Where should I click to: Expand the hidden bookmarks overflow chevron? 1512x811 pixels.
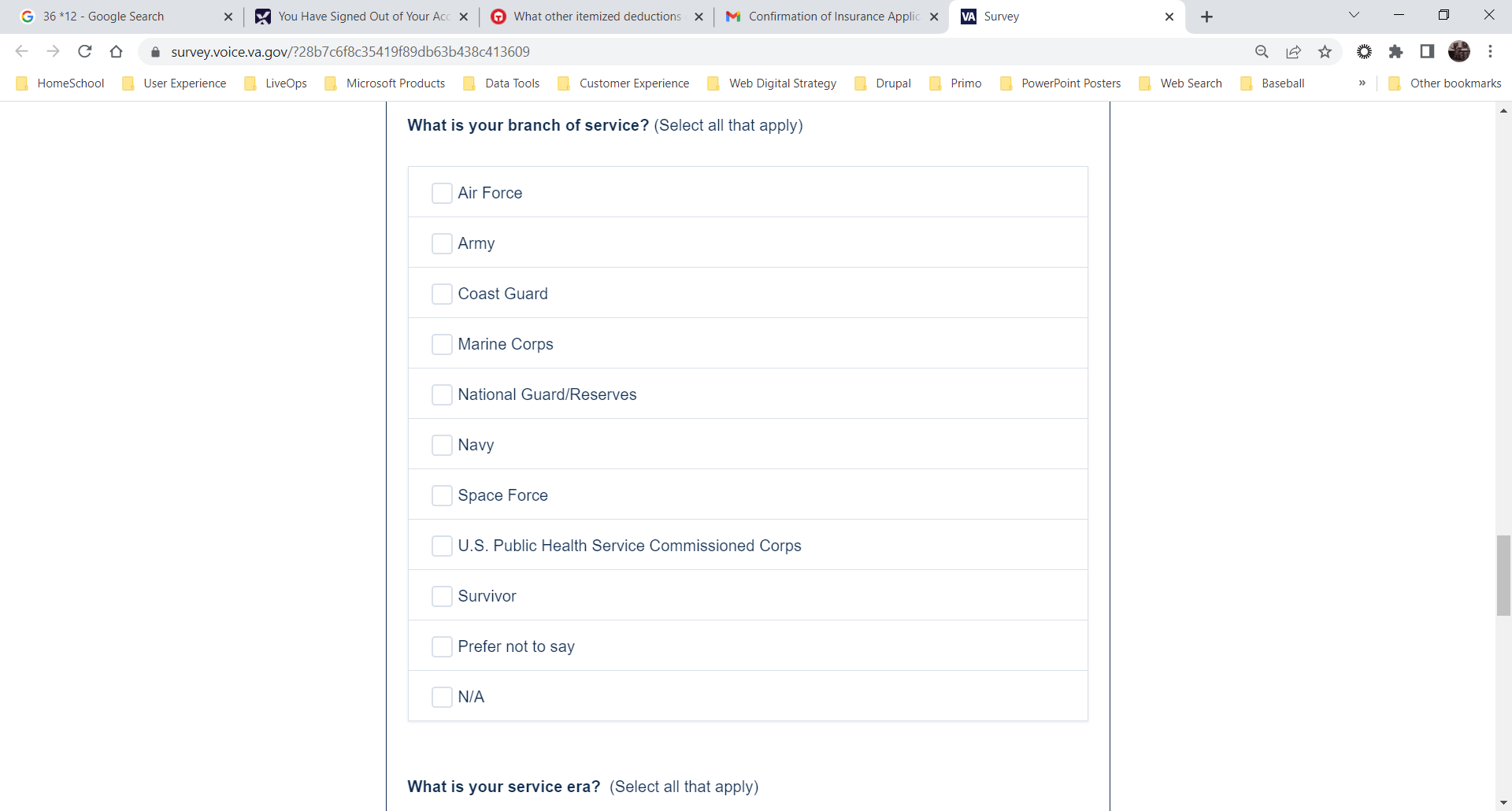pyautogui.click(x=1362, y=83)
